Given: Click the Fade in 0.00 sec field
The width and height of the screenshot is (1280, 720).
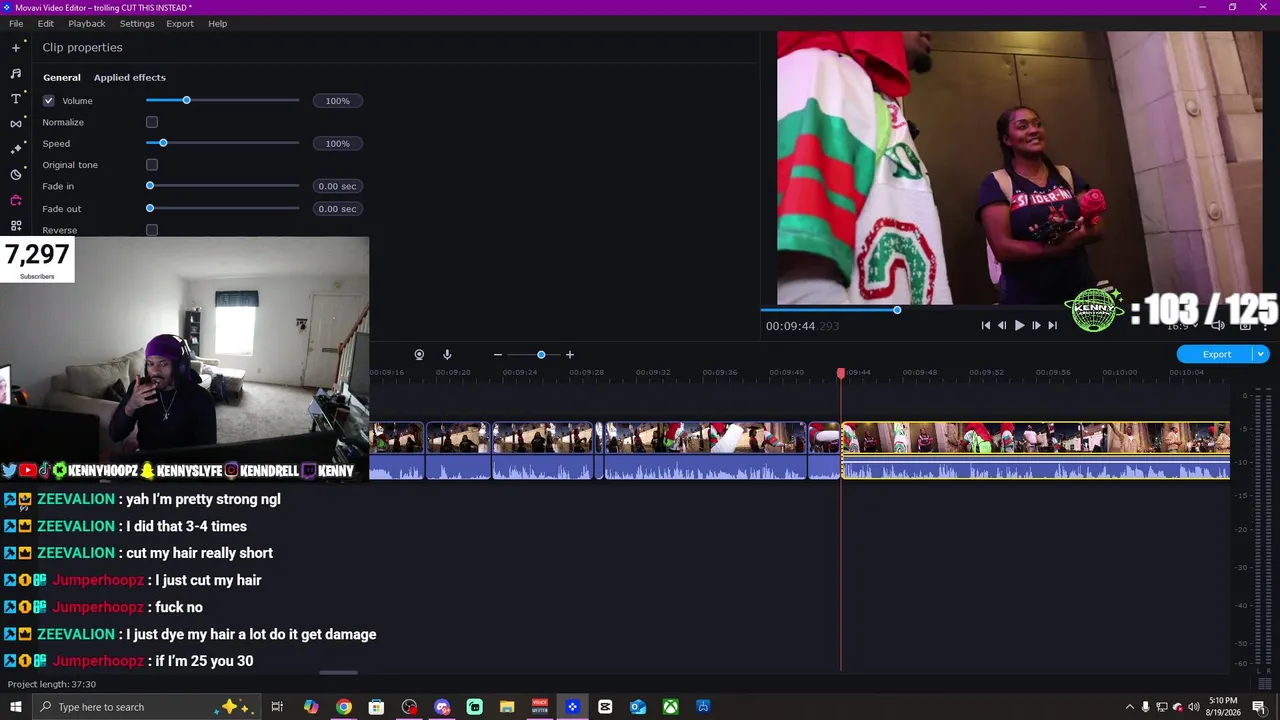Looking at the screenshot, I should [x=337, y=186].
